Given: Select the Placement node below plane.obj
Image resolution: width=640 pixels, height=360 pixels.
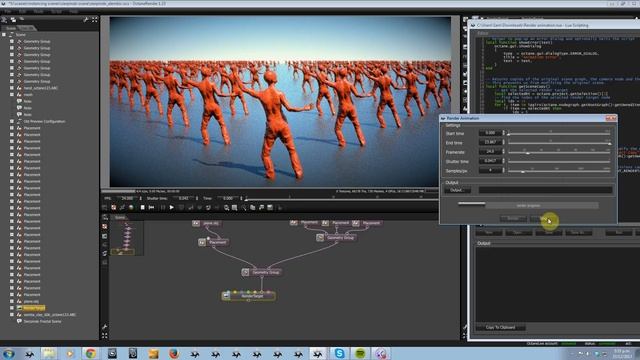Looking at the screenshot, I should 213,242.
